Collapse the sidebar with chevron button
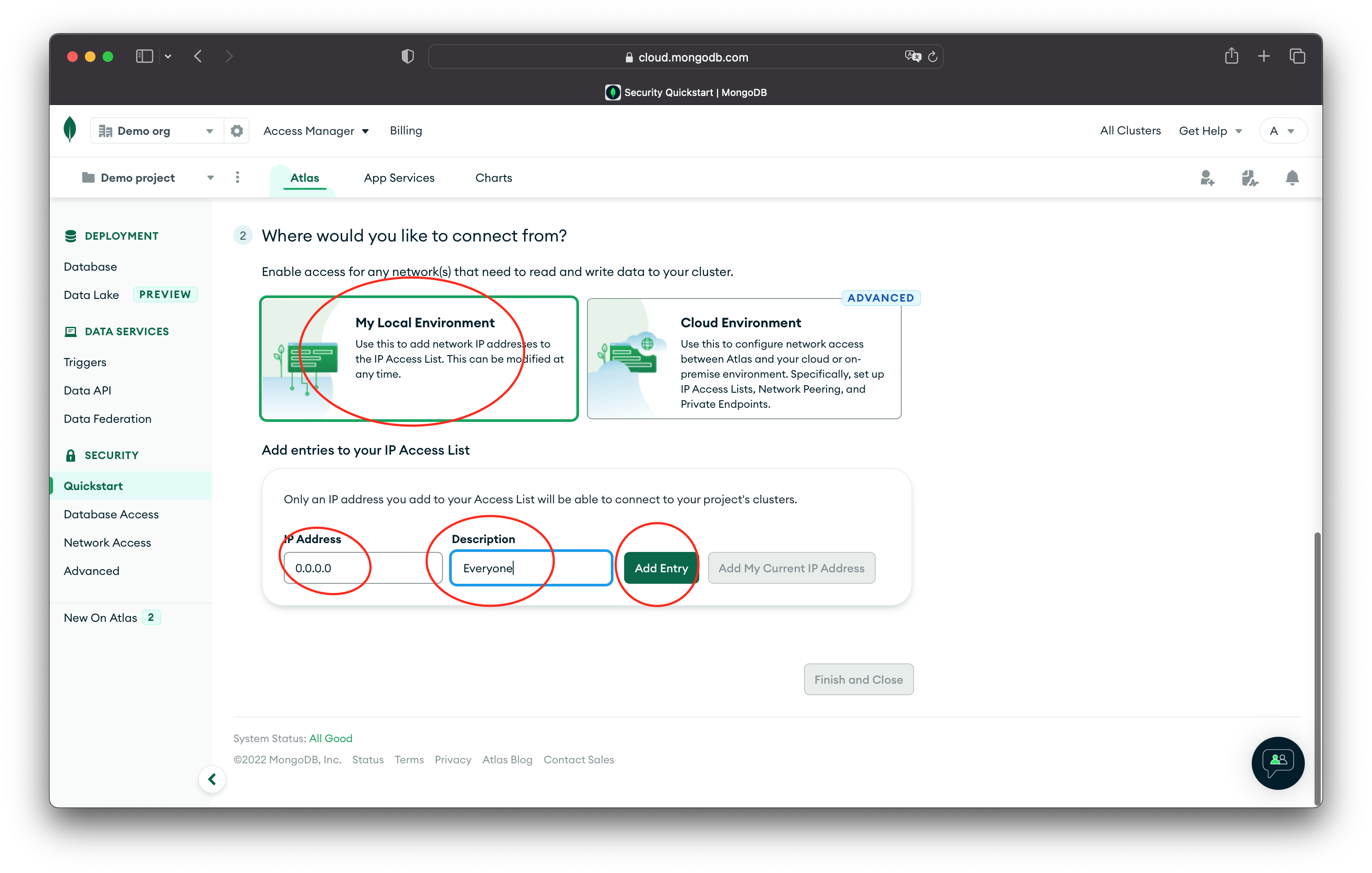Screen dimensions: 1372x873 click(x=212, y=779)
